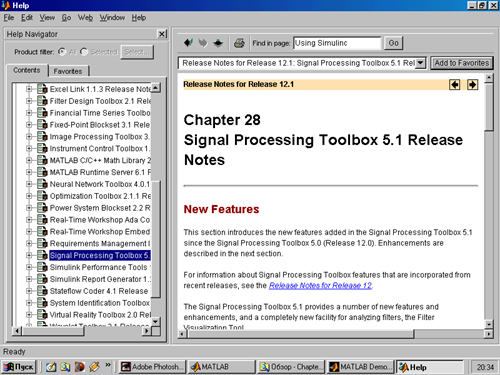This screenshot has width=500, height=375.
Task: Click the Add to Favorites button
Action: click(462, 63)
